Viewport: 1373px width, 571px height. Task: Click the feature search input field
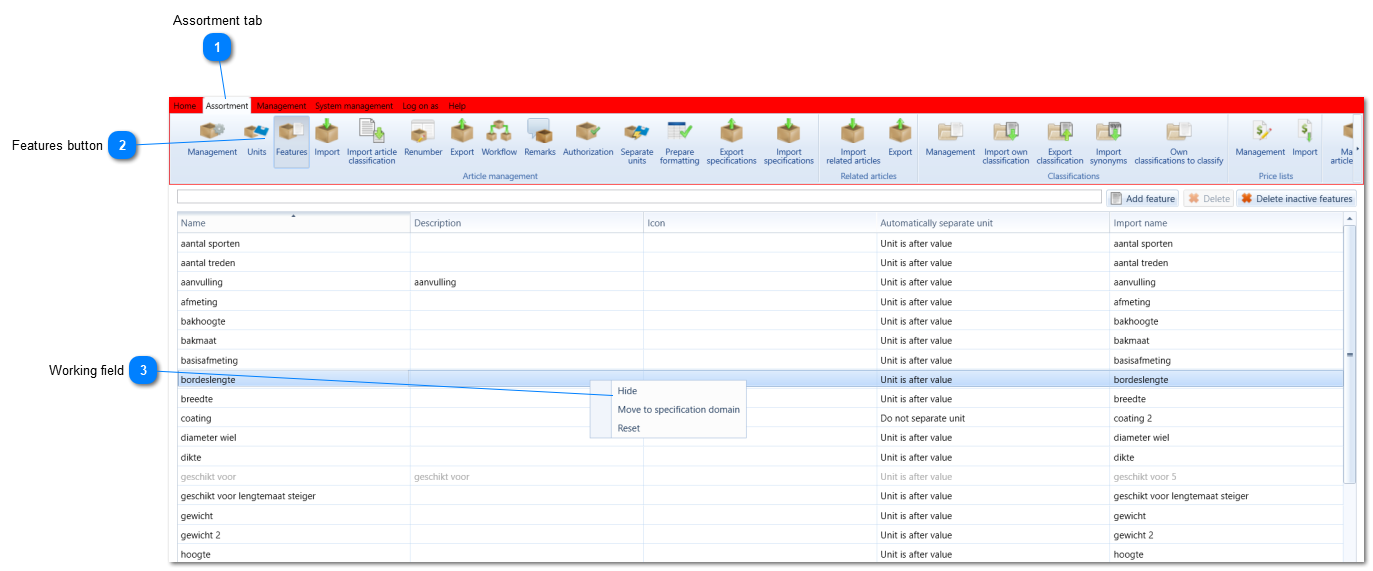[x=639, y=197]
